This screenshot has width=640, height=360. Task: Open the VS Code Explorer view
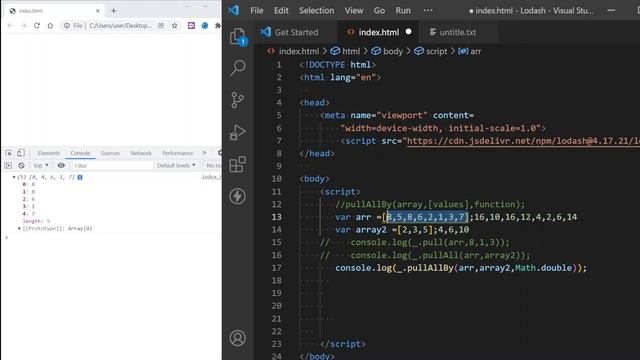pyautogui.click(x=238, y=37)
